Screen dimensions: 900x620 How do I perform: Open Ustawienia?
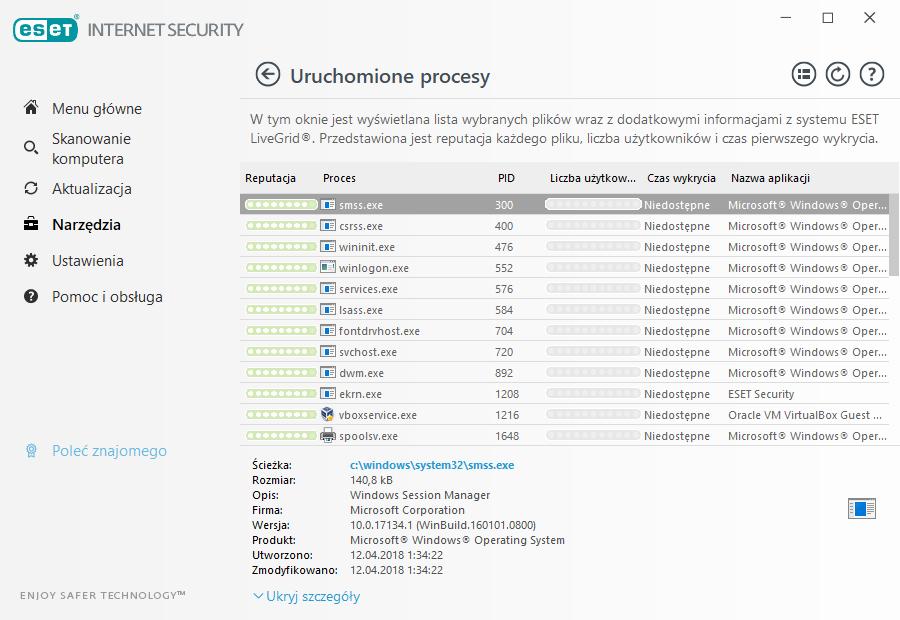point(88,261)
